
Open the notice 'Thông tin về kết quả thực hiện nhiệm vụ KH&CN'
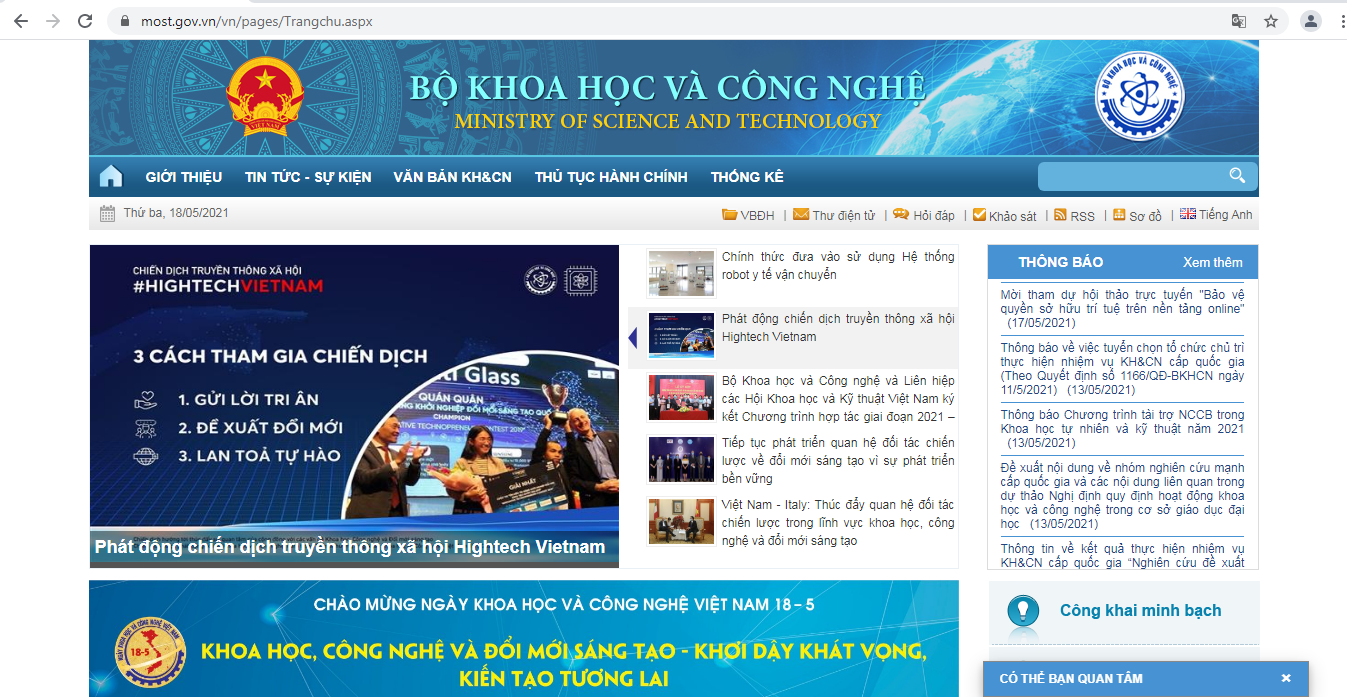coord(1122,555)
